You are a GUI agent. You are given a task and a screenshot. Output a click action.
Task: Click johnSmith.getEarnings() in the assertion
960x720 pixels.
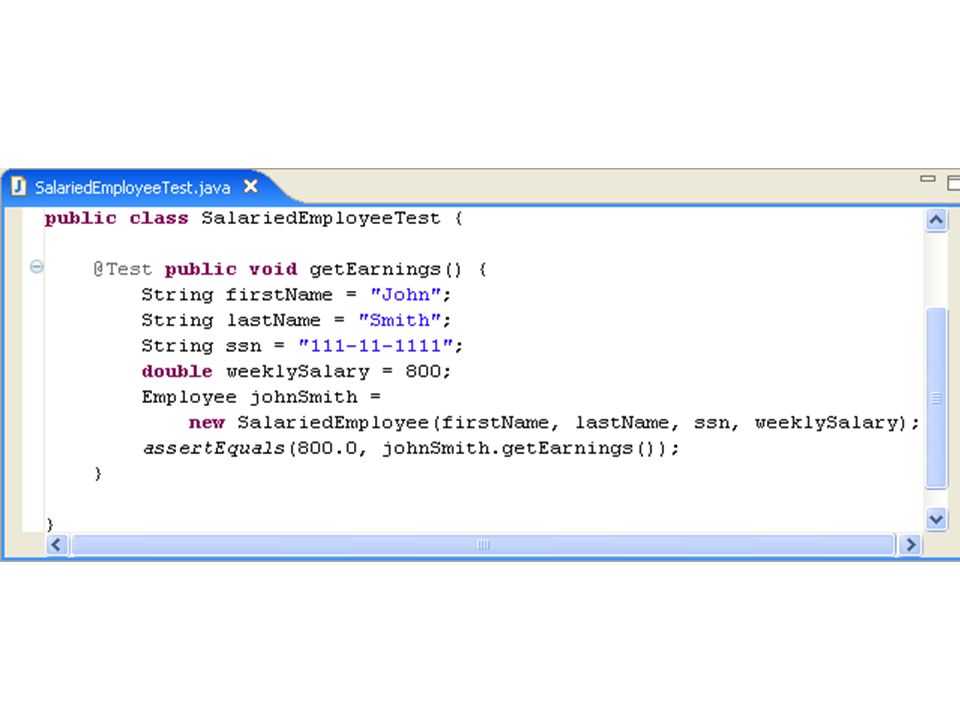coord(519,449)
